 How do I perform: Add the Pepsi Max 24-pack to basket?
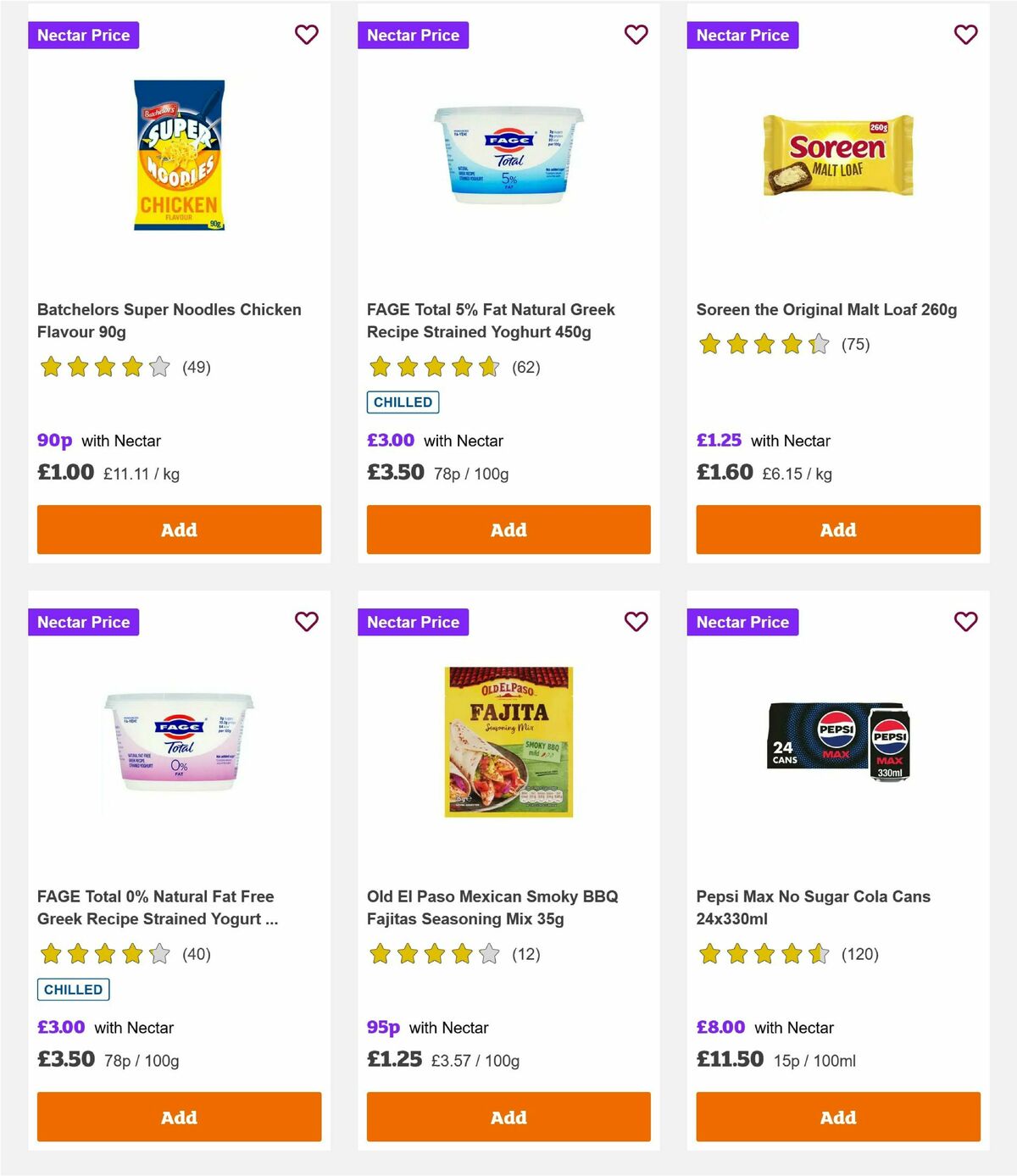(x=837, y=1117)
